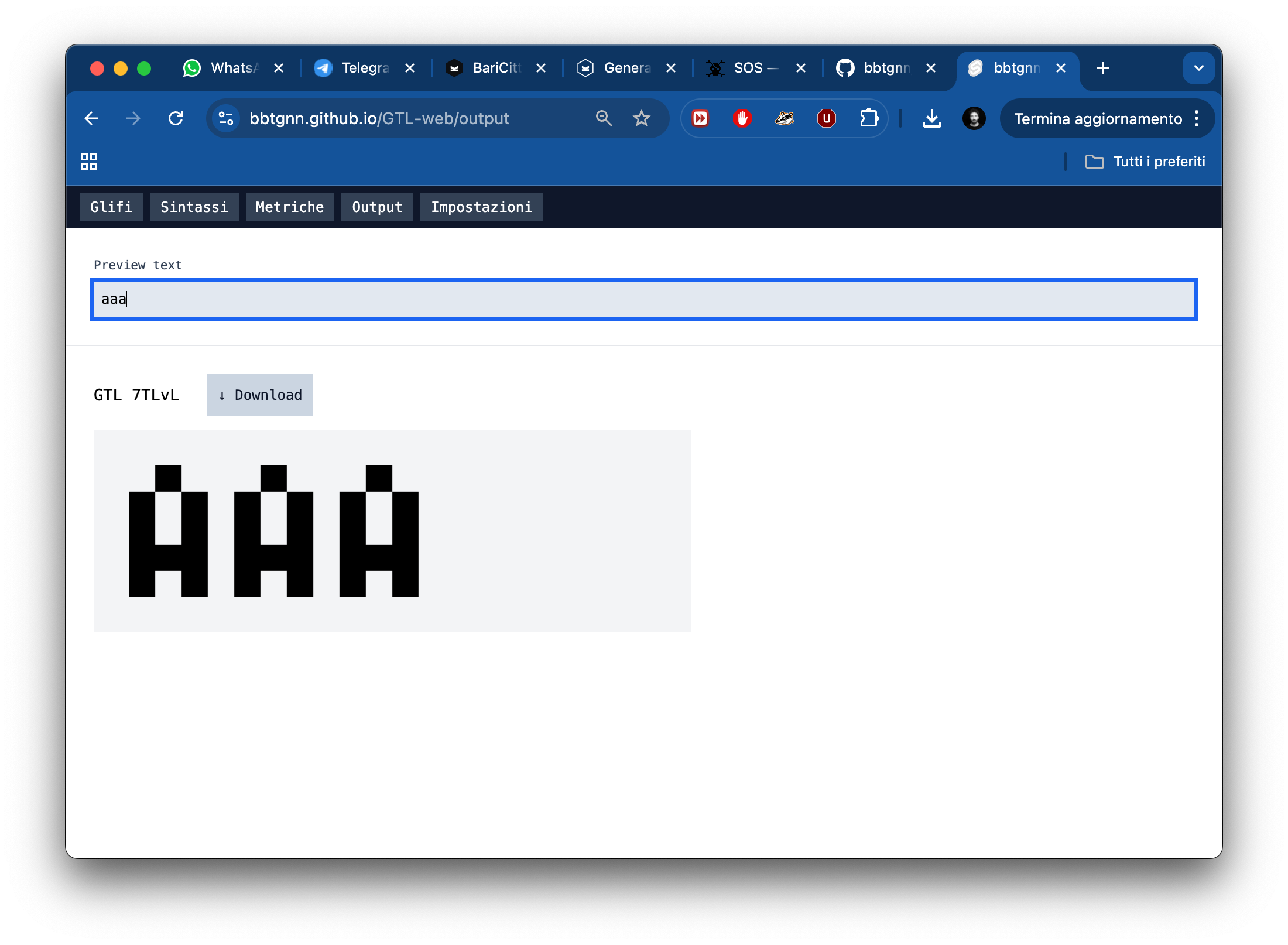Close the active bbtgnn tab
1288x945 pixels.
point(1061,69)
